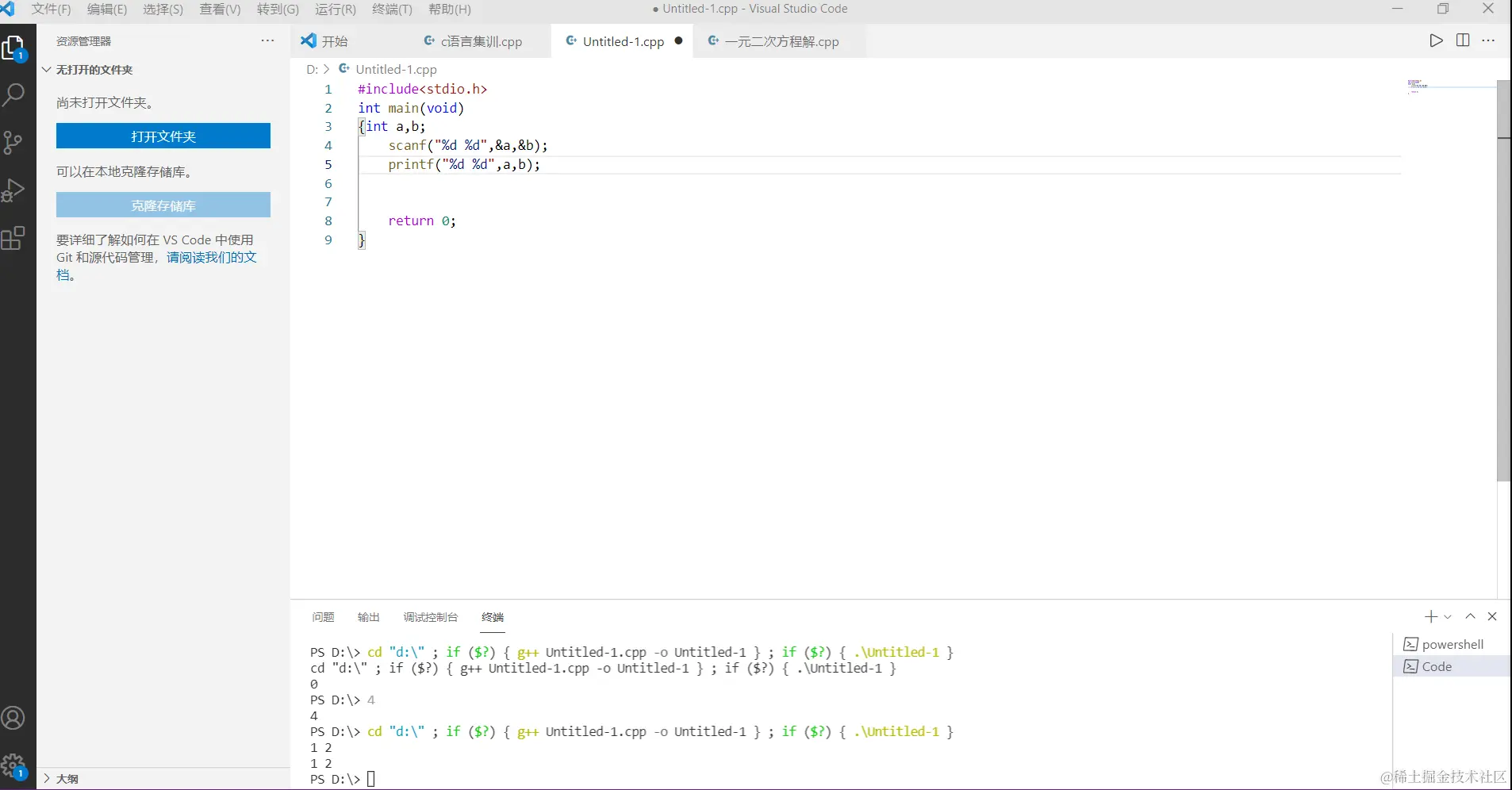The height and width of the screenshot is (790, 1512).
Task: Click line number 5 in the gutter
Action: pos(328,164)
